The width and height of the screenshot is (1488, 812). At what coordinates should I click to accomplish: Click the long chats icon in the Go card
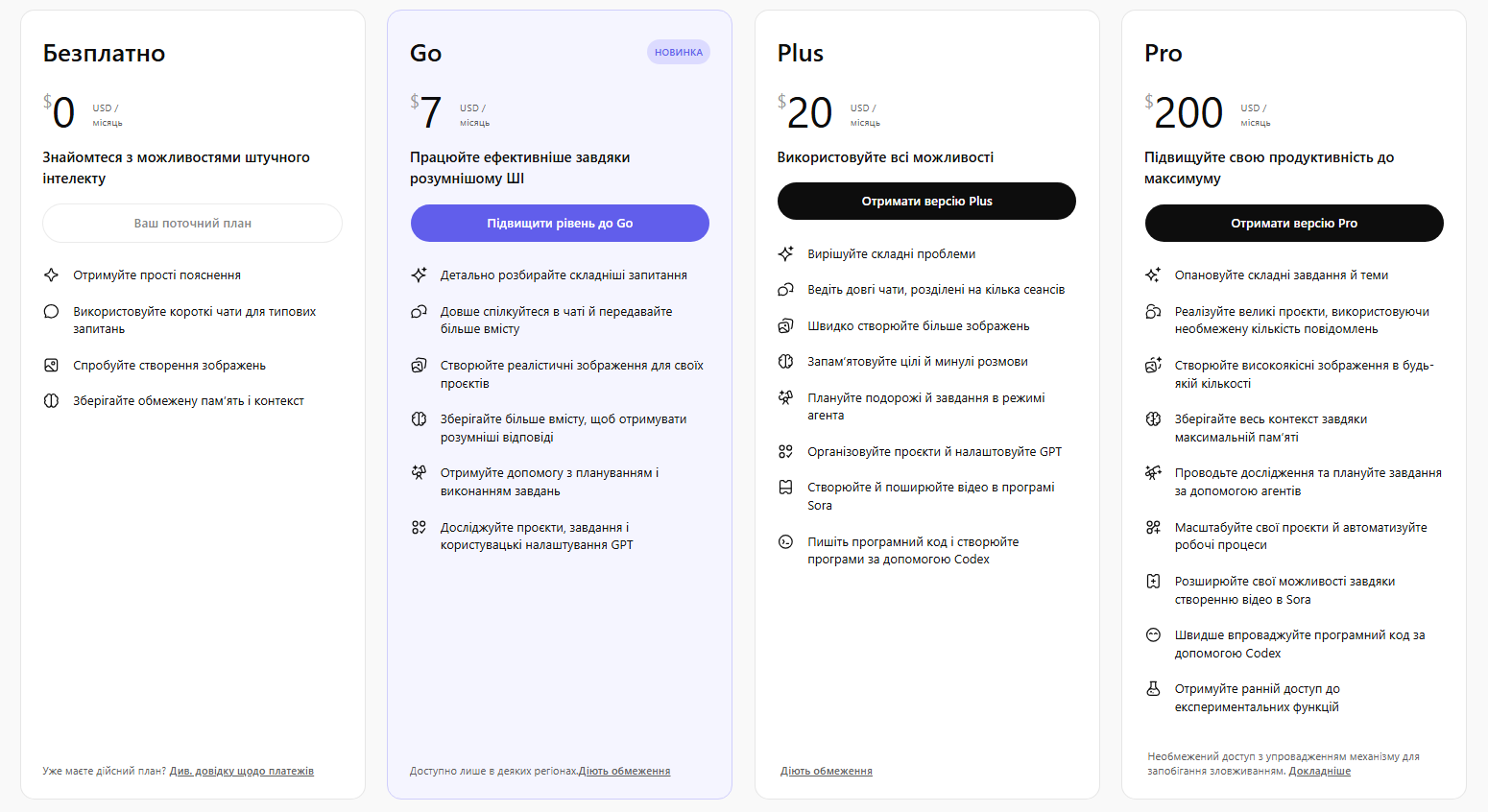pos(419,311)
